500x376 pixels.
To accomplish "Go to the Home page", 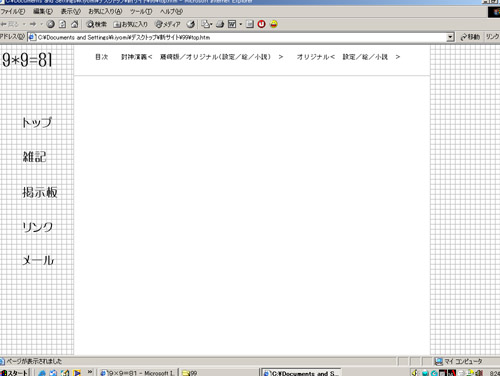I will click(75, 24).
